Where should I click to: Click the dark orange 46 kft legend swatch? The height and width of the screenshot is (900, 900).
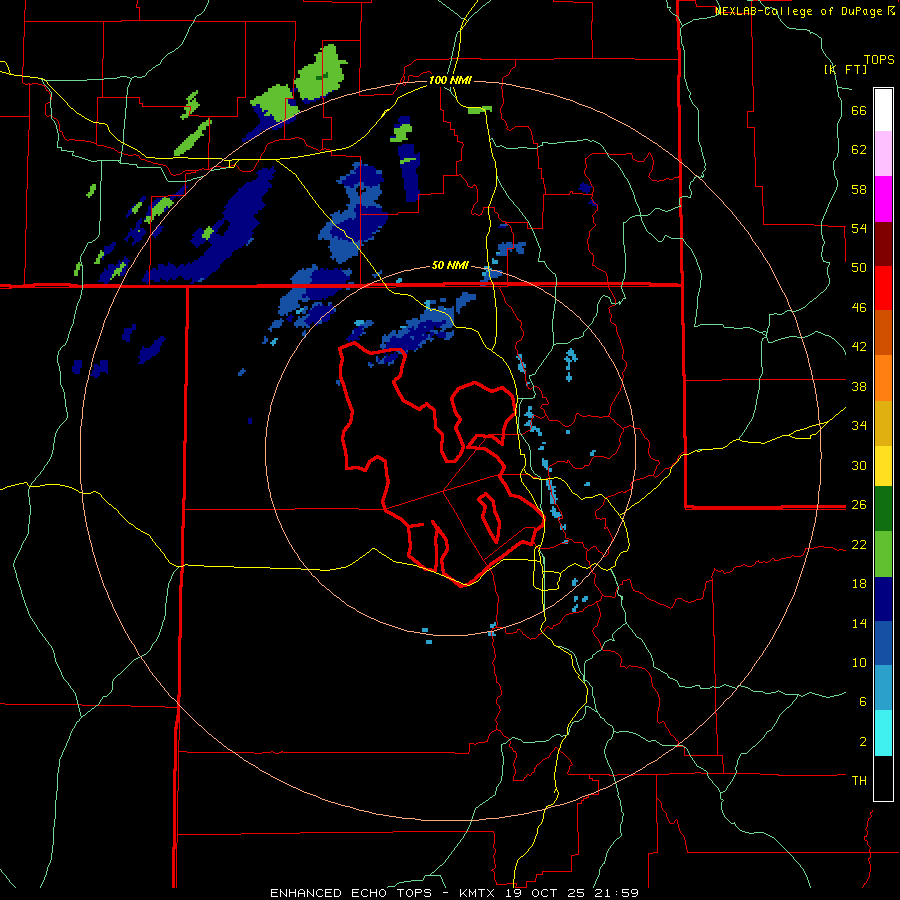[x=883, y=332]
